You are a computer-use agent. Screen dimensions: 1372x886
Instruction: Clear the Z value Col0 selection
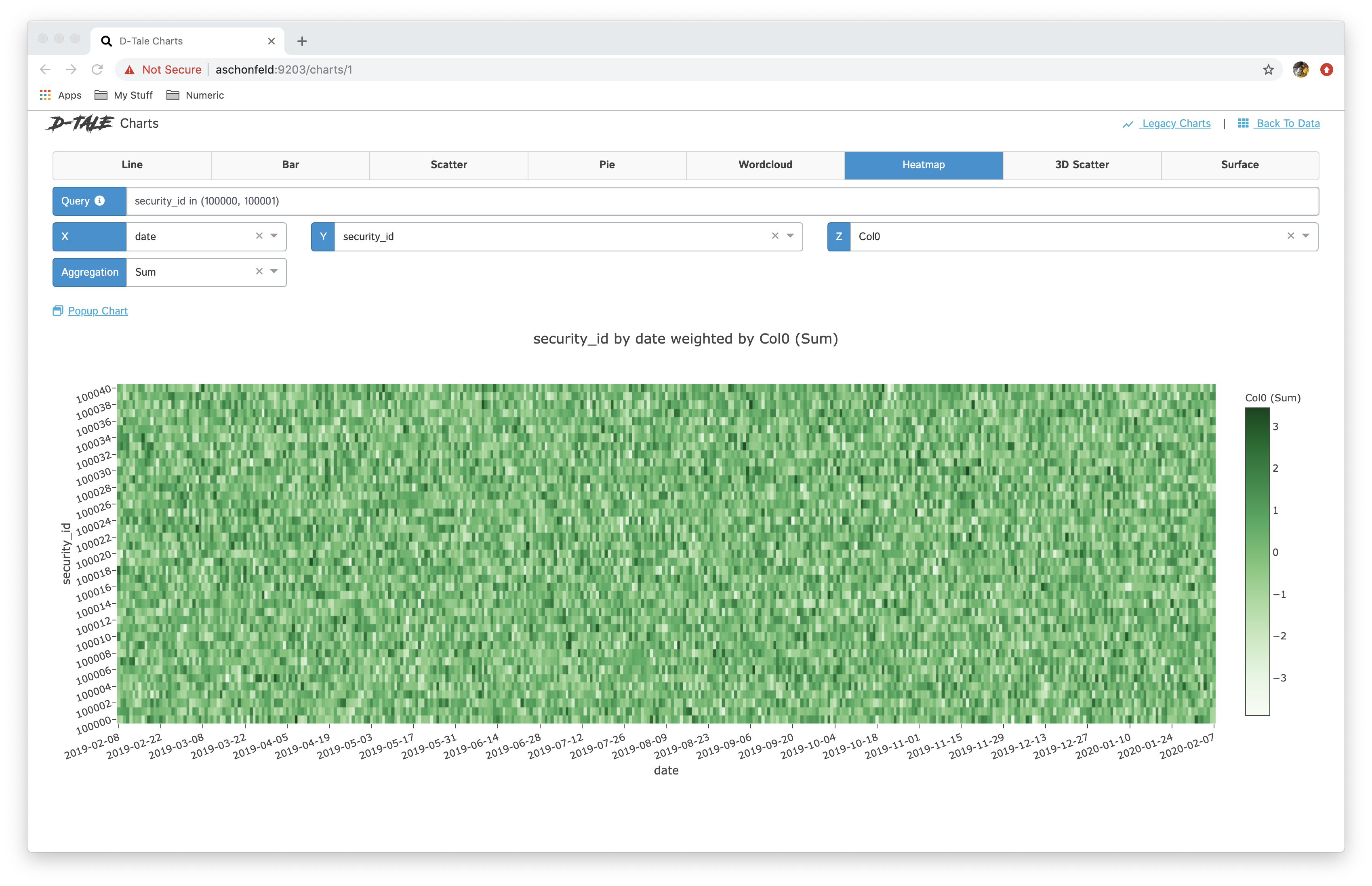(x=1291, y=236)
